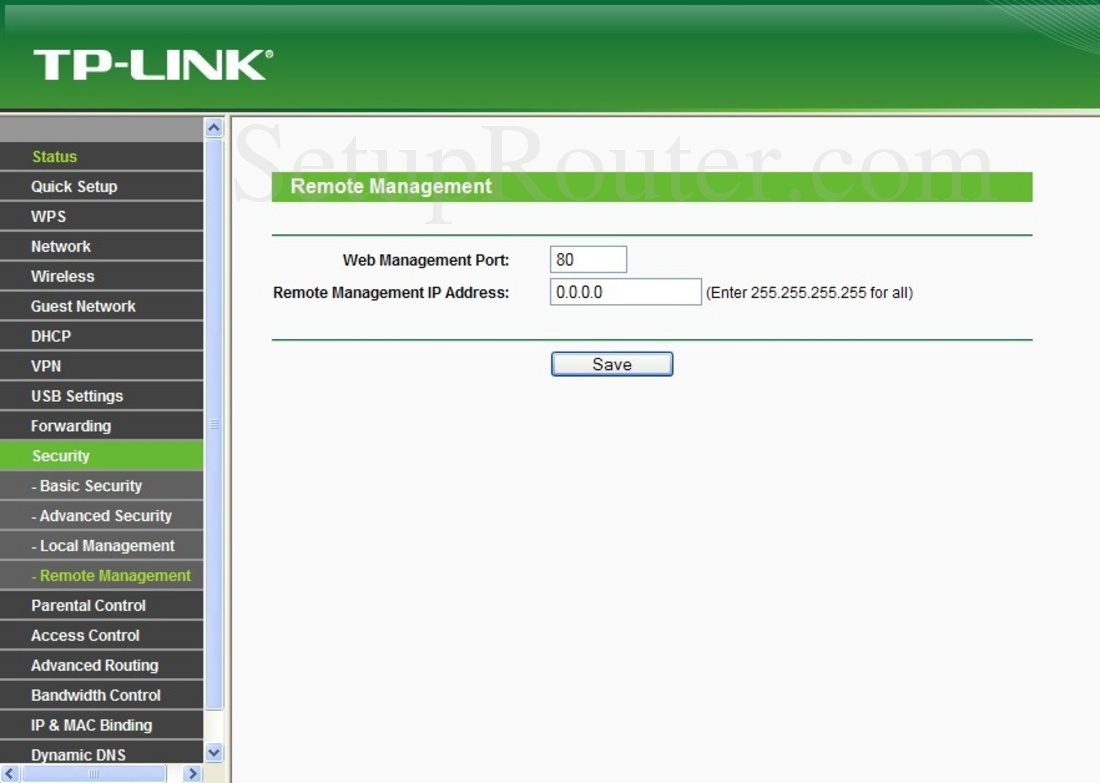Image resolution: width=1100 pixels, height=783 pixels.
Task: Open Quick Setup in the sidebar
Action: [102, 187]
